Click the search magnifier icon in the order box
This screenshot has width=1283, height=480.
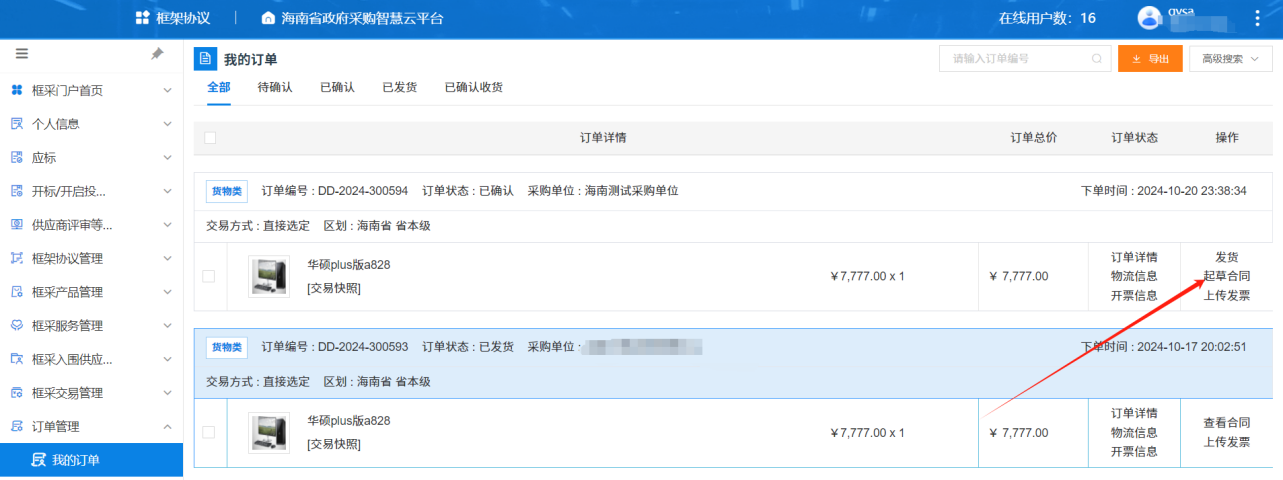pyautogui.click(x=1097, y=59)
